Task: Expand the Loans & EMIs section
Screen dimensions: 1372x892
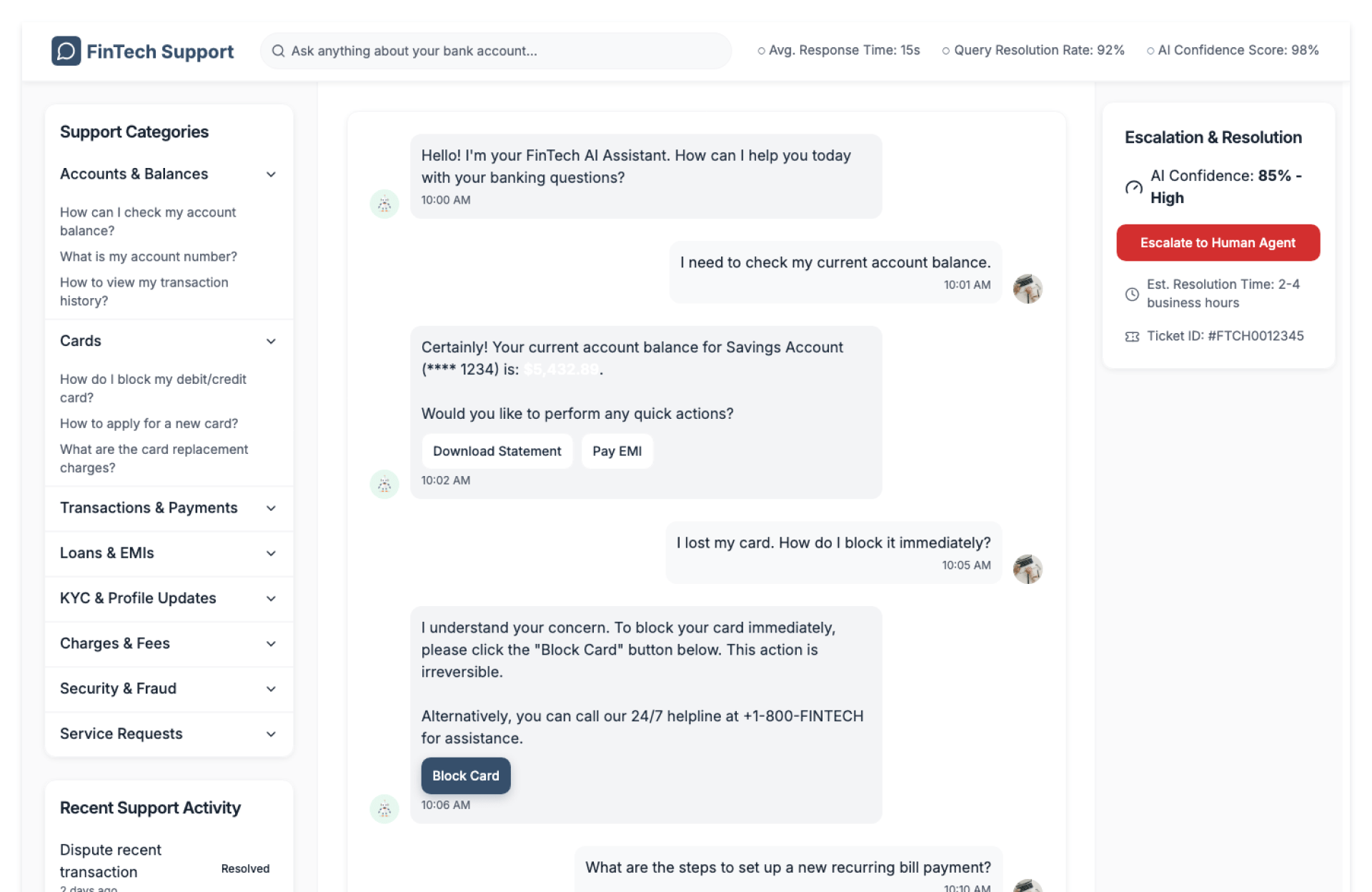Action: [x=271, y=553]
